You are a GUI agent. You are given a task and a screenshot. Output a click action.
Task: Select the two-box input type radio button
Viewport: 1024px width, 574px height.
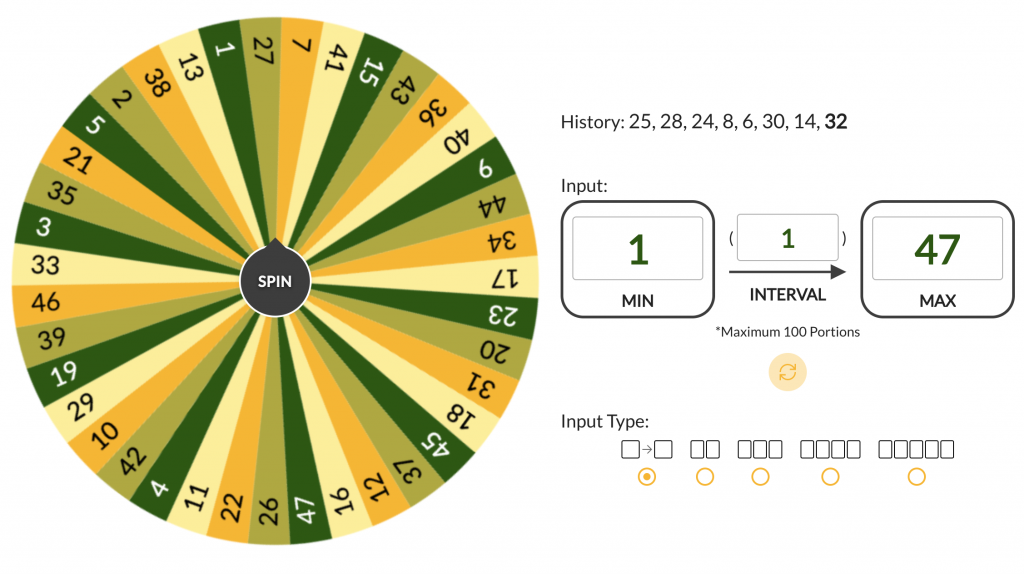[x=705, y=477]
